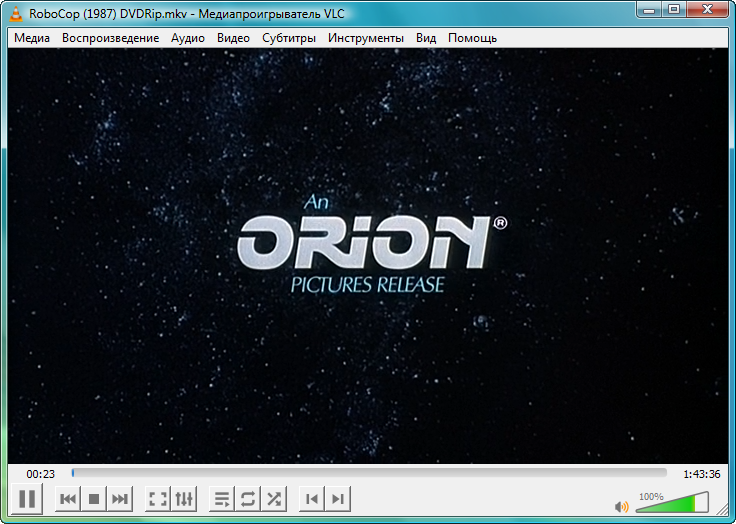This screenshot has width=736, height=524.
Task: Show the playlist
Action: click(x=222, y=499)
